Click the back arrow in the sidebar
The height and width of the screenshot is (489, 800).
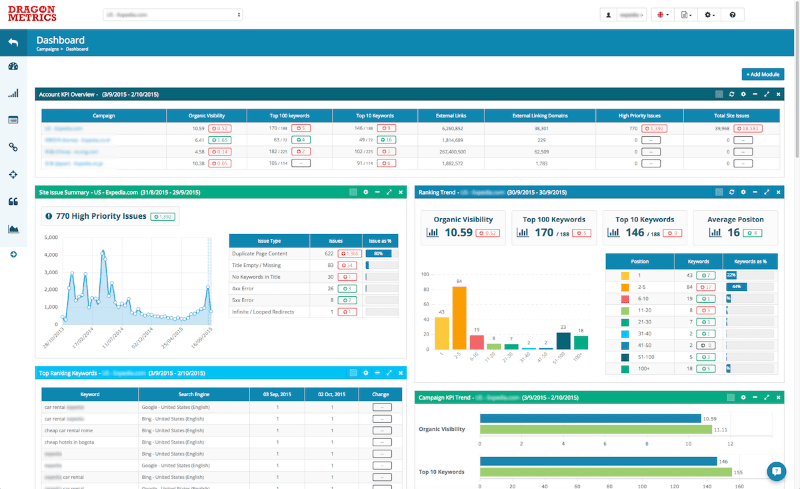pyautogui.click(x=14, y=43)
